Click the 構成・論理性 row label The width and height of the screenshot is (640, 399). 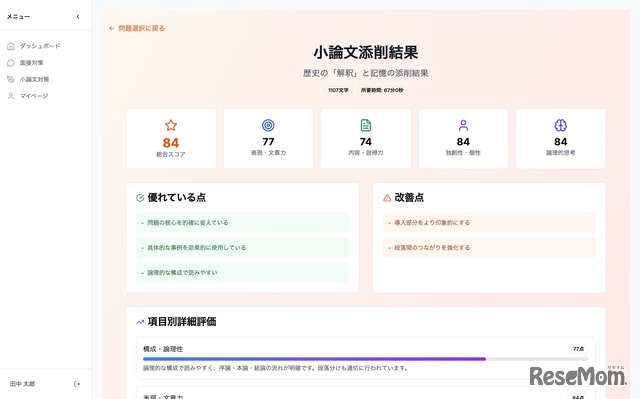click(x=163, y=349)
